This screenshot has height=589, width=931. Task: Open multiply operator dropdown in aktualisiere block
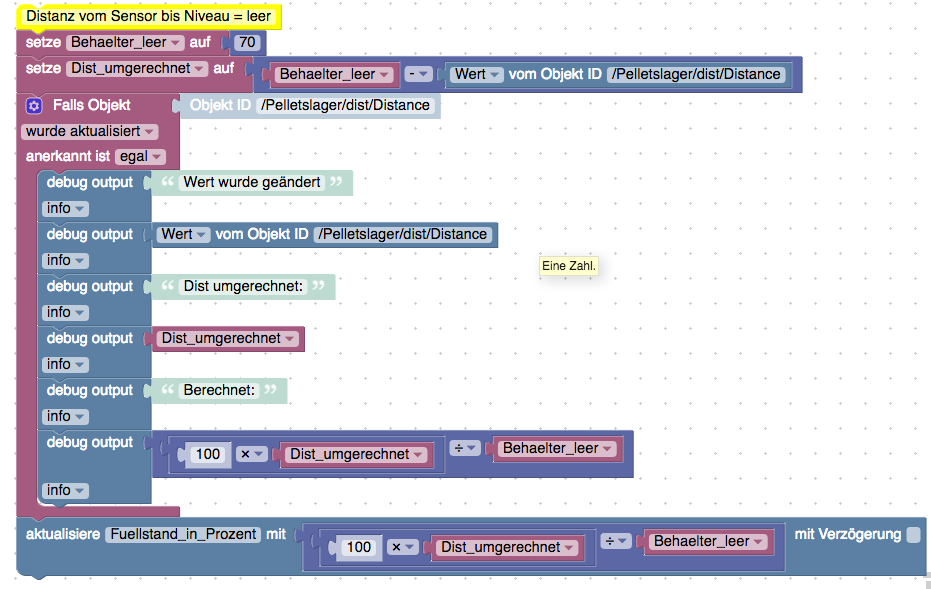point(403,547)
